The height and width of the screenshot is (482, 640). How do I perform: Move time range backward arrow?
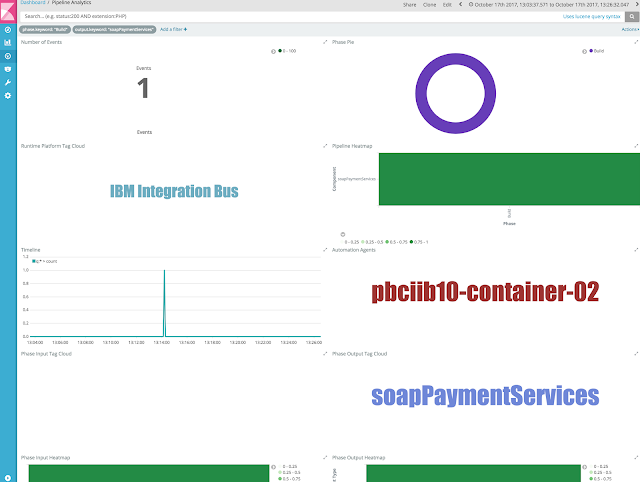click(x=460, y=4)
